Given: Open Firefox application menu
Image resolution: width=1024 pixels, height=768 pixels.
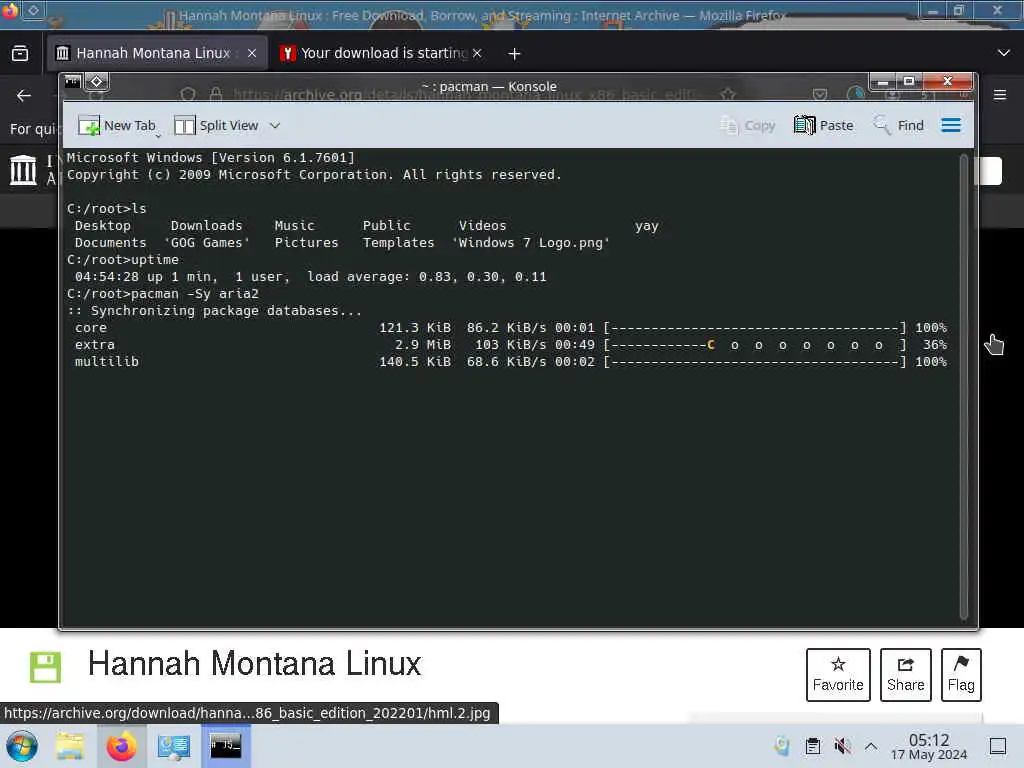Looking at the screenshot, I should pos(1000,95).
